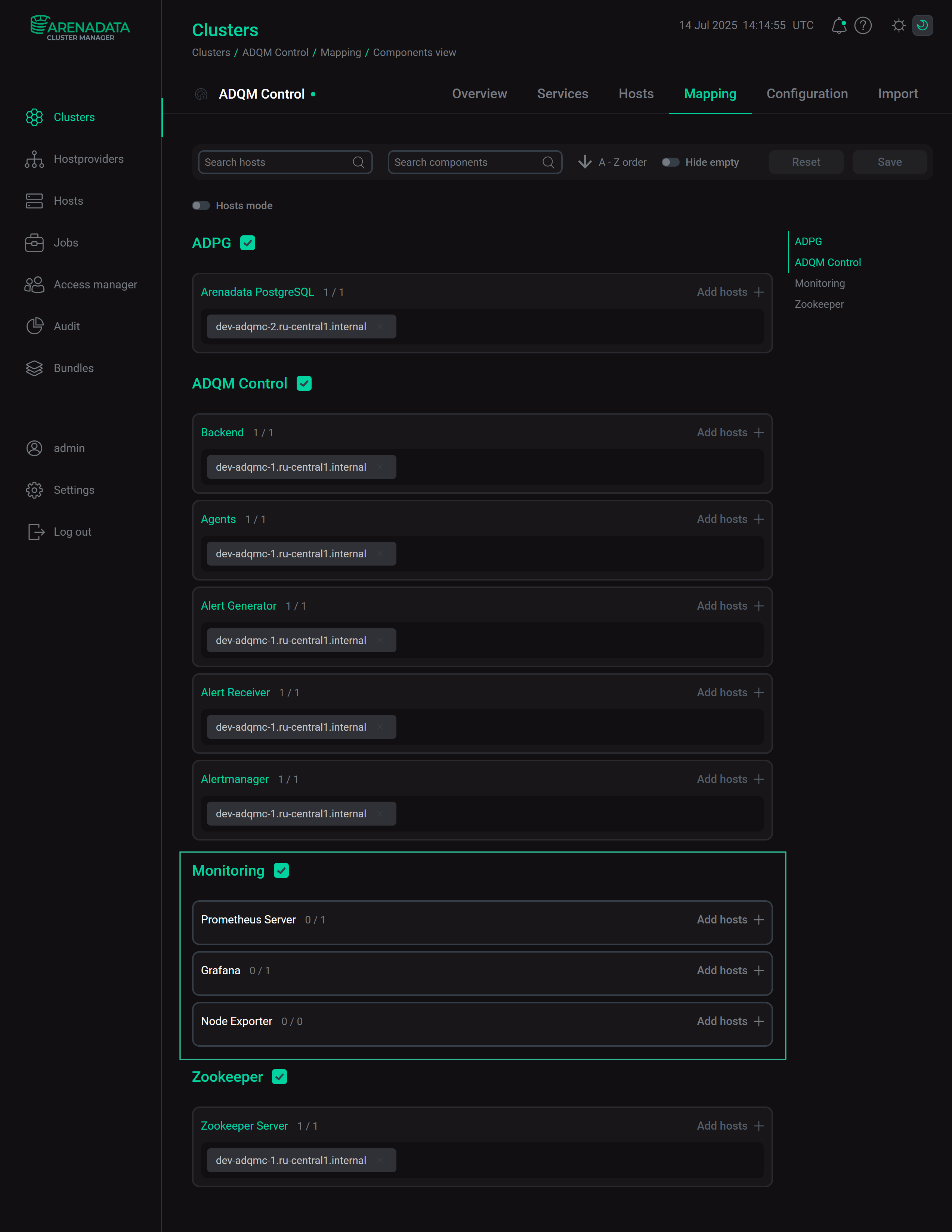The height and width of the screenshot is (1232, 952).
Task: Click the help question mark icon
Action: pos(863,25)
